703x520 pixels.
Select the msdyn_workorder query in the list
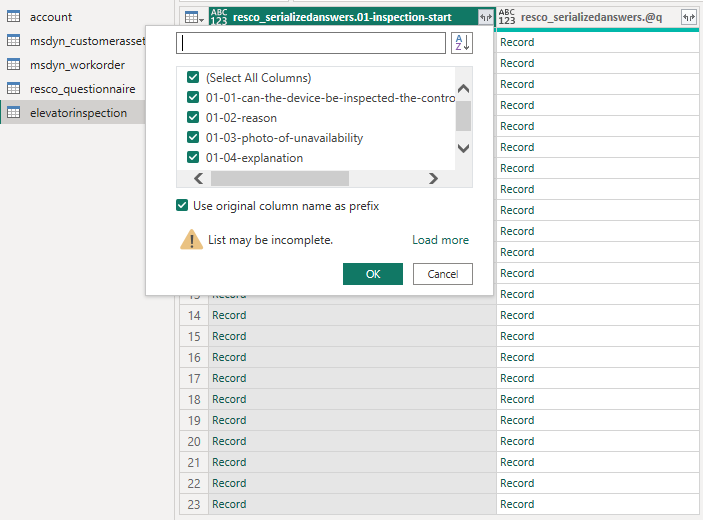click(77, 65)
